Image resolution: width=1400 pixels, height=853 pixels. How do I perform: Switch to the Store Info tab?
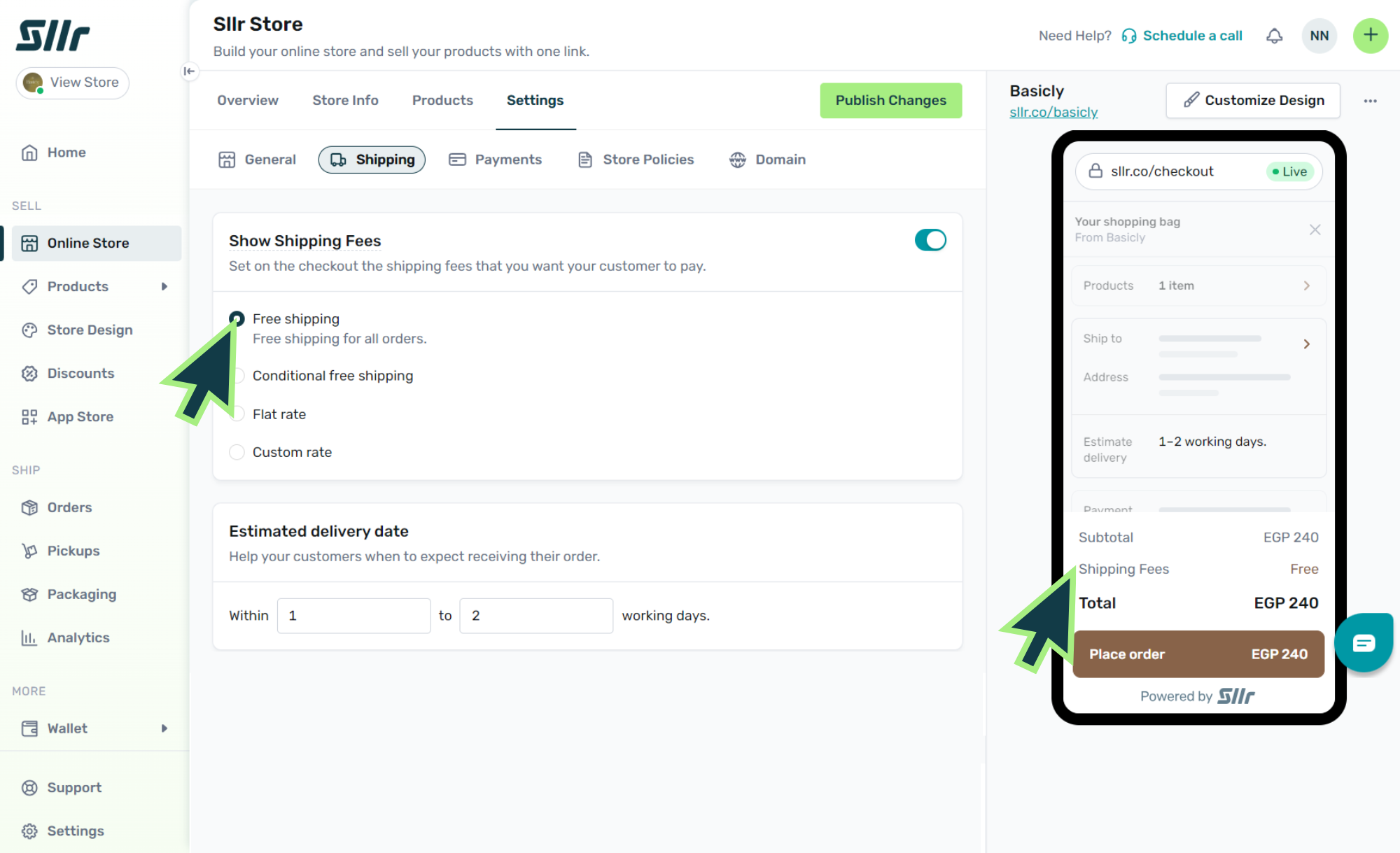(x=345, y=100)
